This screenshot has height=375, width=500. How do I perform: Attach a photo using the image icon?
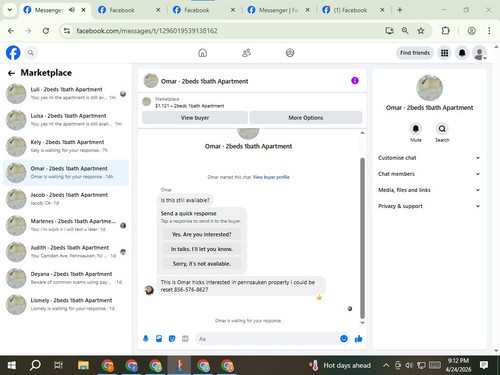coord(159,339)
